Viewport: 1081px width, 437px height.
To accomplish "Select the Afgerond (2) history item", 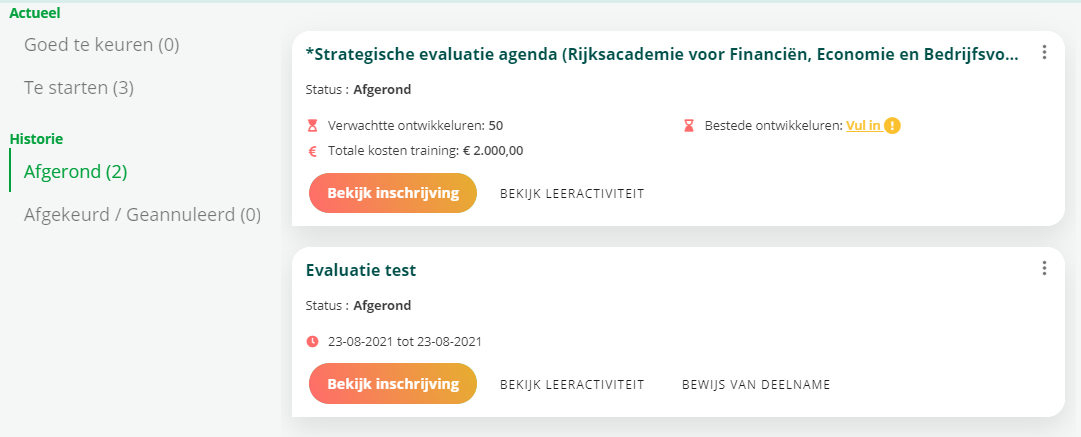I will click(76, 171).
